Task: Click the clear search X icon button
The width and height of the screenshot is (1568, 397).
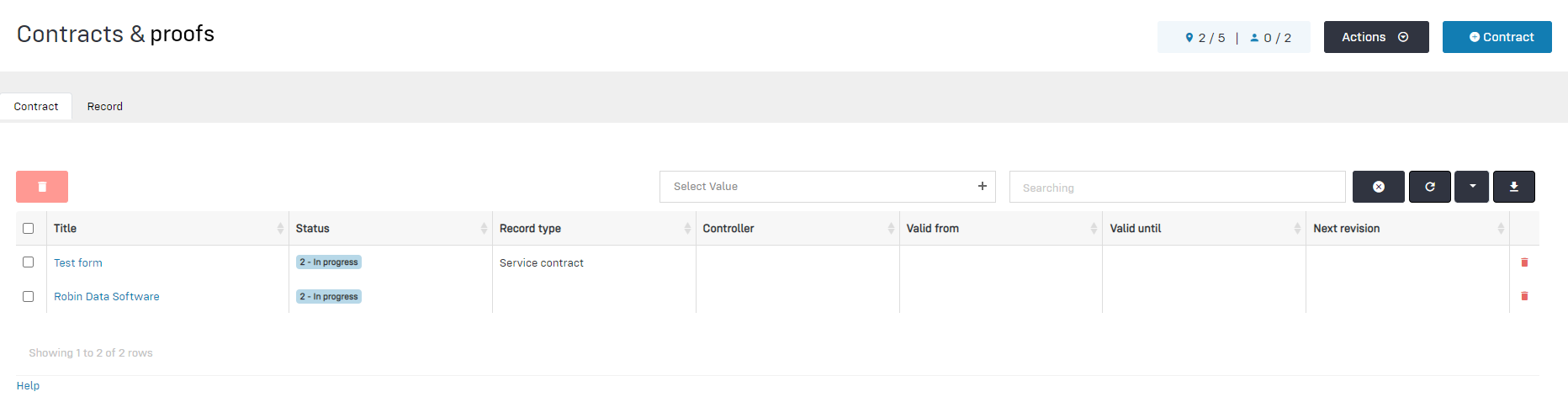Action: pos(1378,187)
